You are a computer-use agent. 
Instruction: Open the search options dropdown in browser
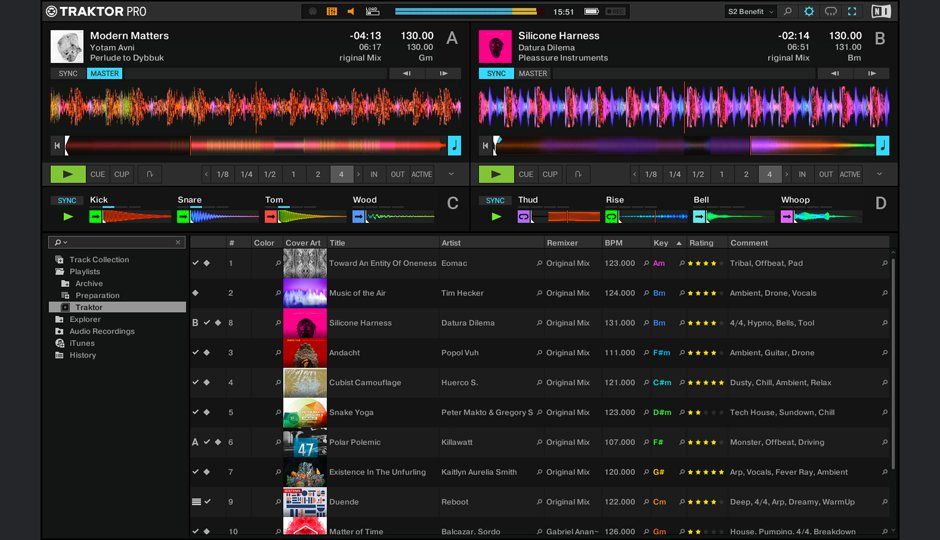[60, 242]
